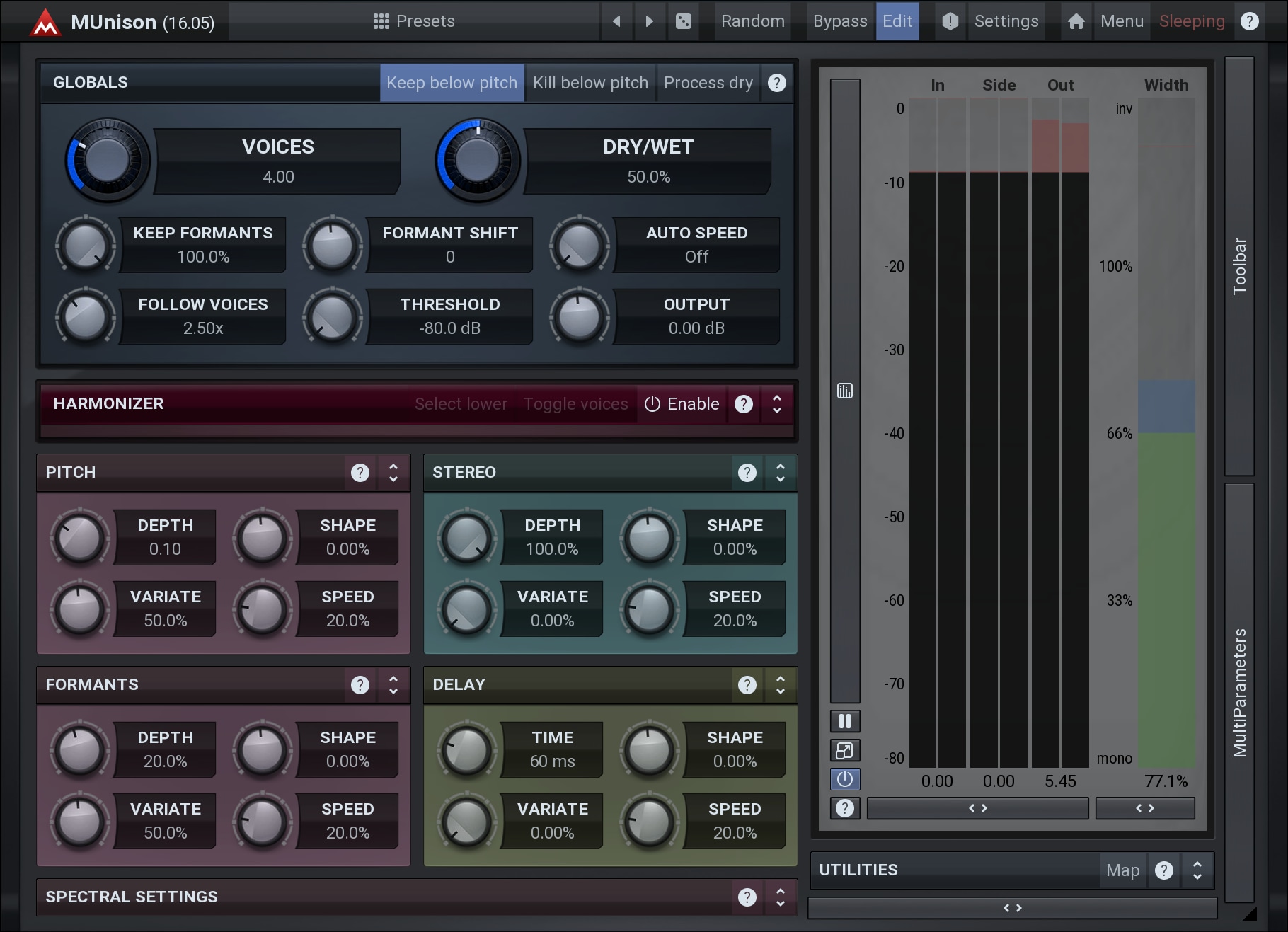Open the meter help icon
The height and width of the screenshot is (932, 1288).
(845, 808)
